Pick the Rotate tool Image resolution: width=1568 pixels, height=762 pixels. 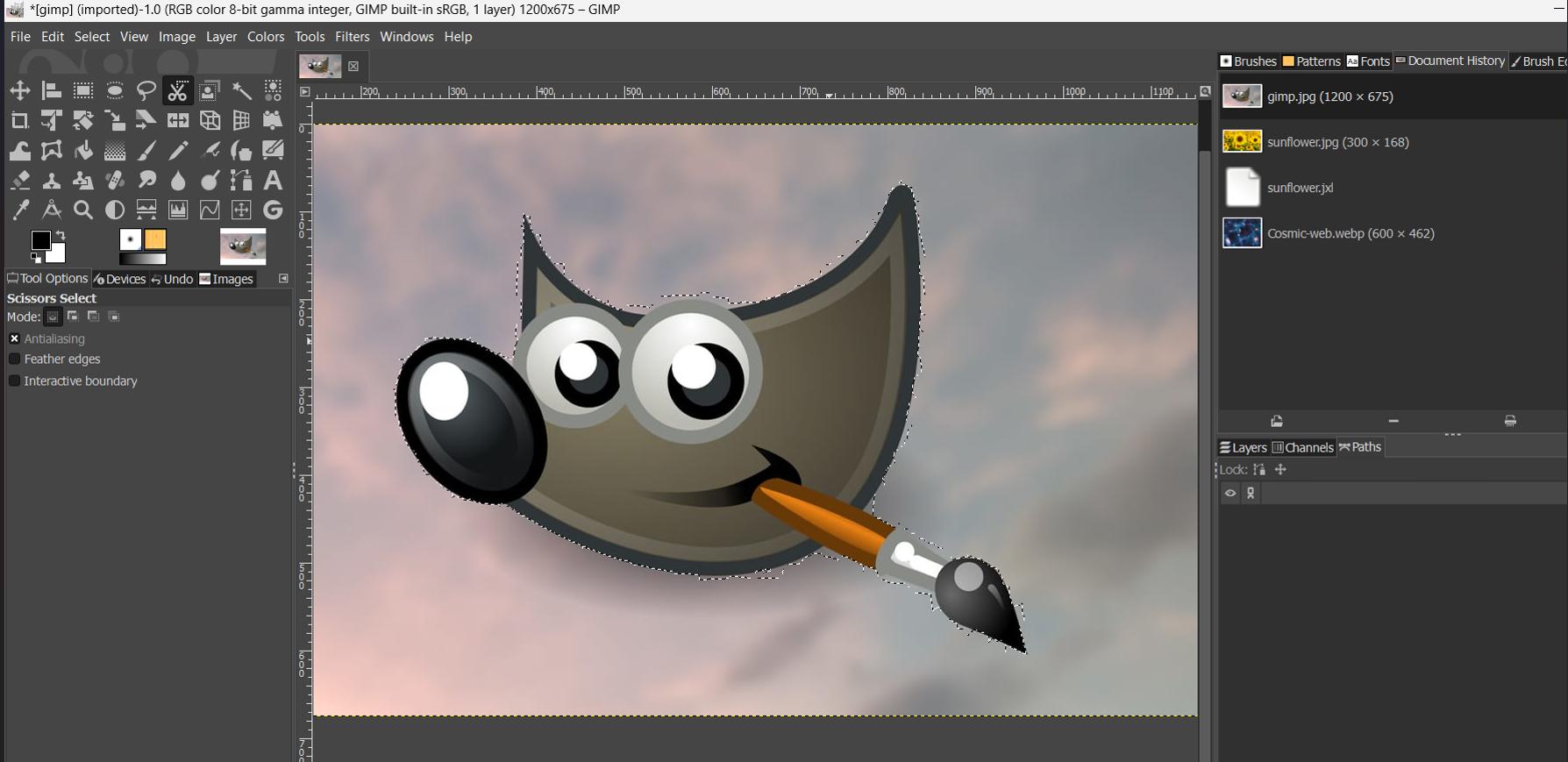(83, 120)
